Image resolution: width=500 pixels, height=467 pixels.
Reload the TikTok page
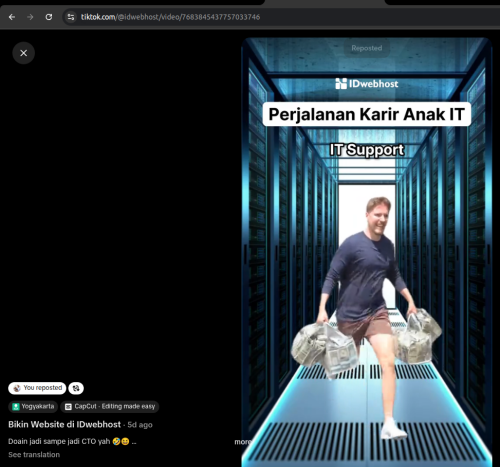(x=49, y=17)
